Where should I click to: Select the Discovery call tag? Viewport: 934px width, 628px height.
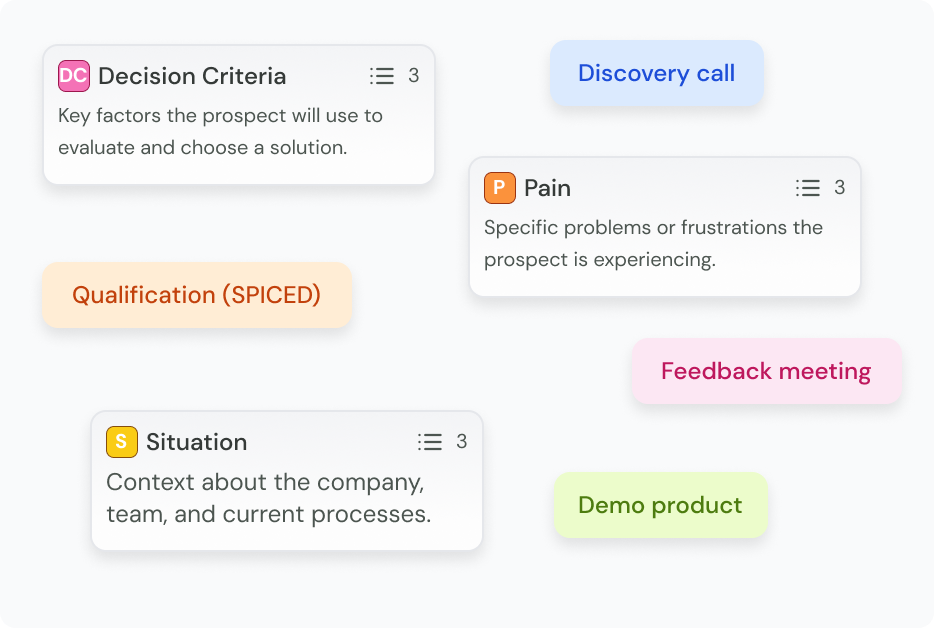656,73
